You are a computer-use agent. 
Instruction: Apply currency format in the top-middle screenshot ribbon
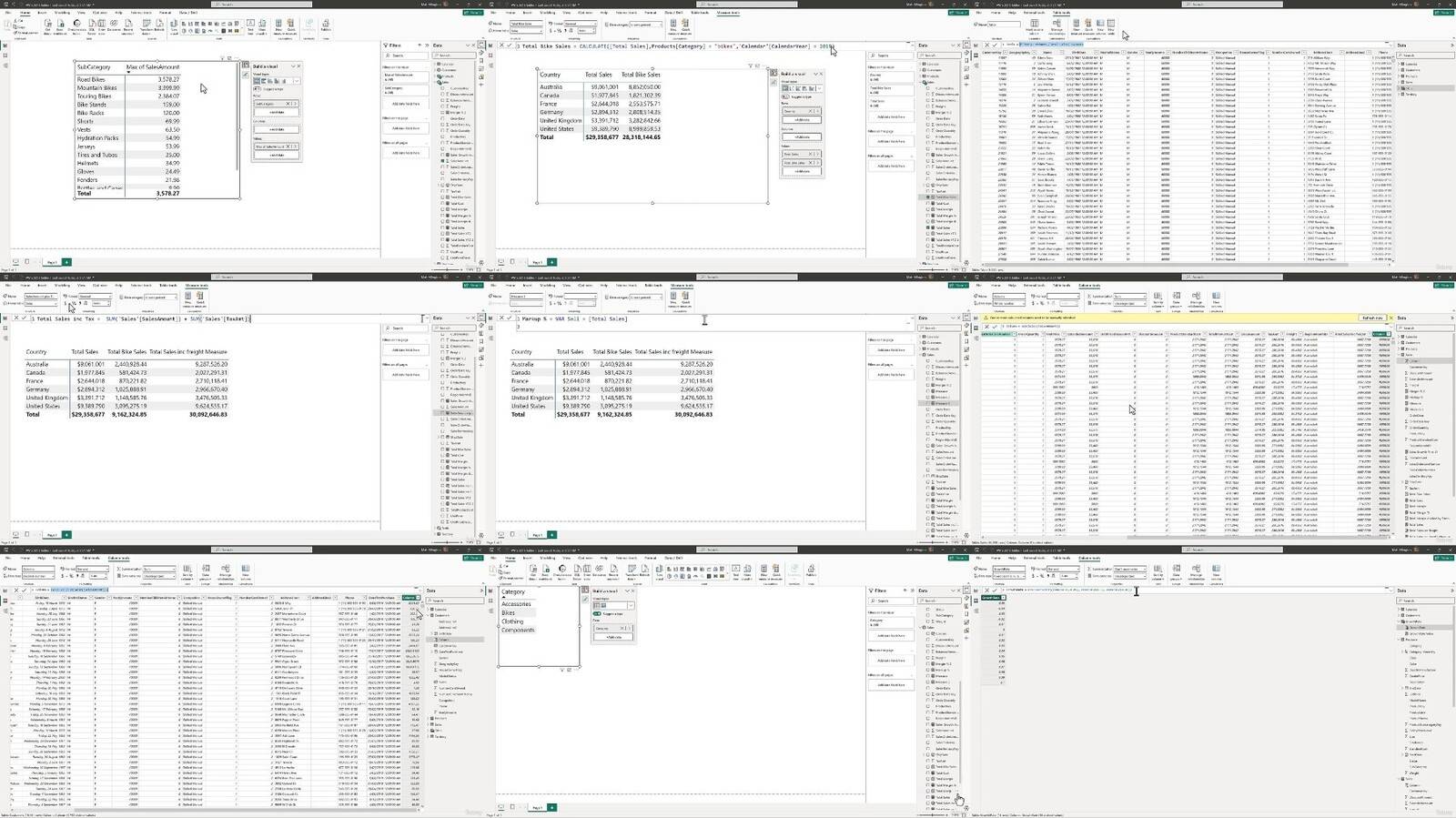coord(551,31)
